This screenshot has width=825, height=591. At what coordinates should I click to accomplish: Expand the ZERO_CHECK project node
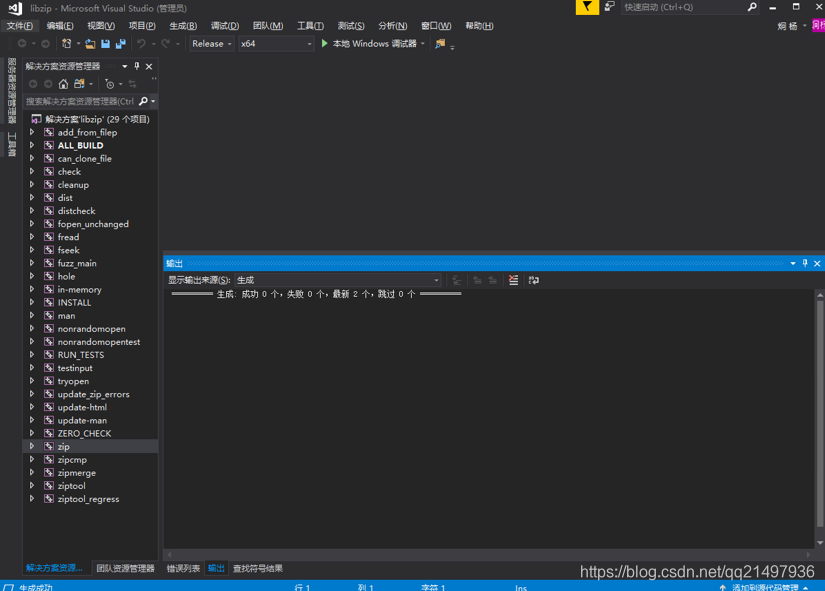click(x=32, y=433)
